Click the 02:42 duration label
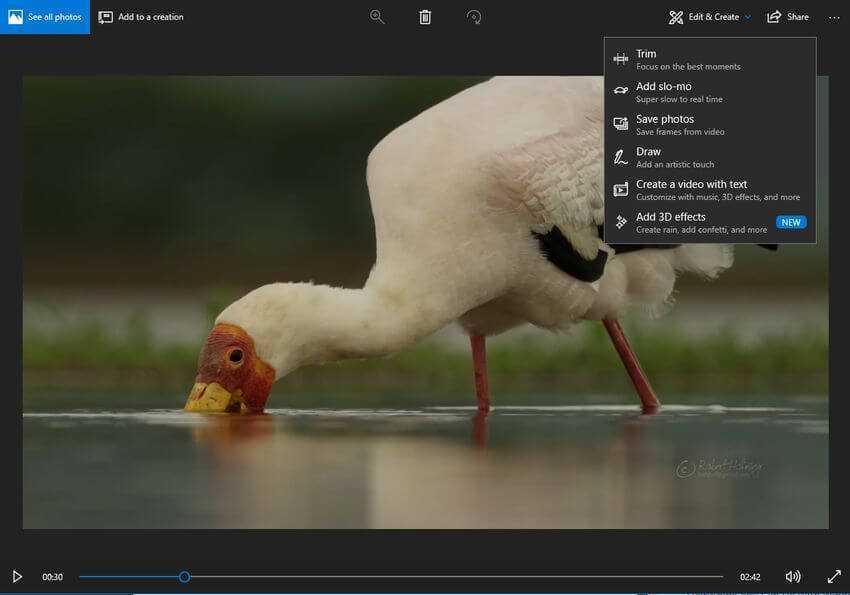This screenshot has height=595, width=850. tap(750, 577)
